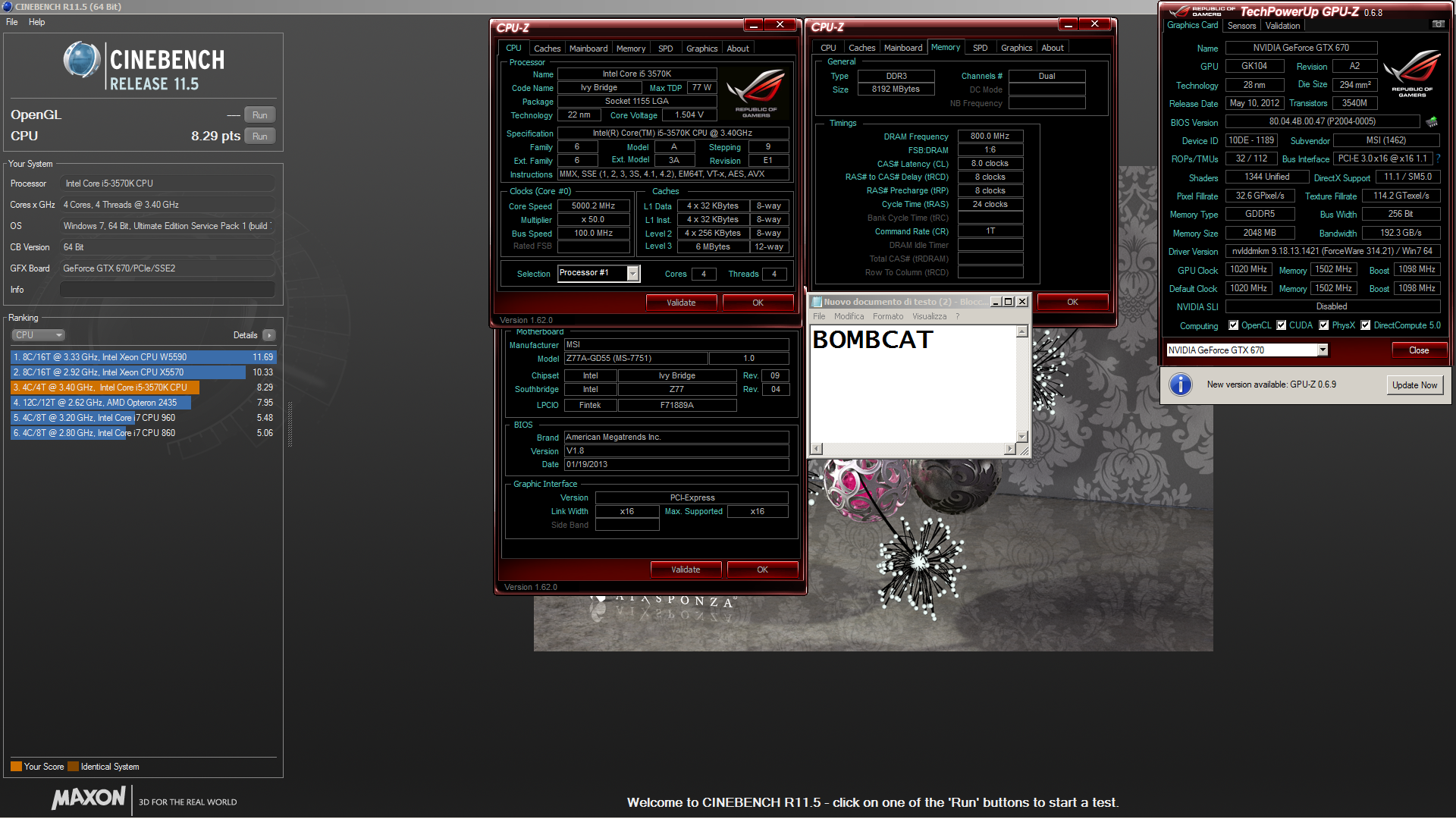
Task: Click Validate in Mainboard CPU-Z window
Action: [x=686, y=570]
